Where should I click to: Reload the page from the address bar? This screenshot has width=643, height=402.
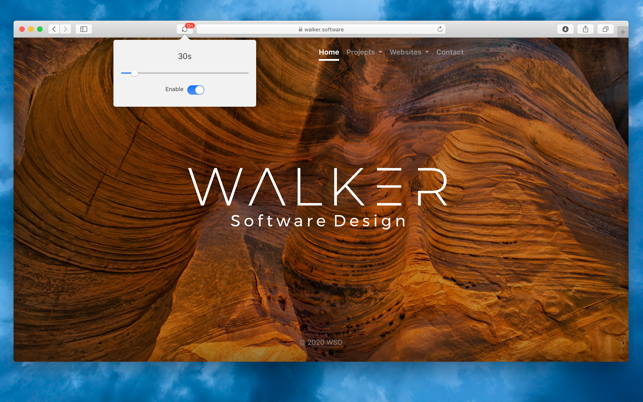click(440, 29)
